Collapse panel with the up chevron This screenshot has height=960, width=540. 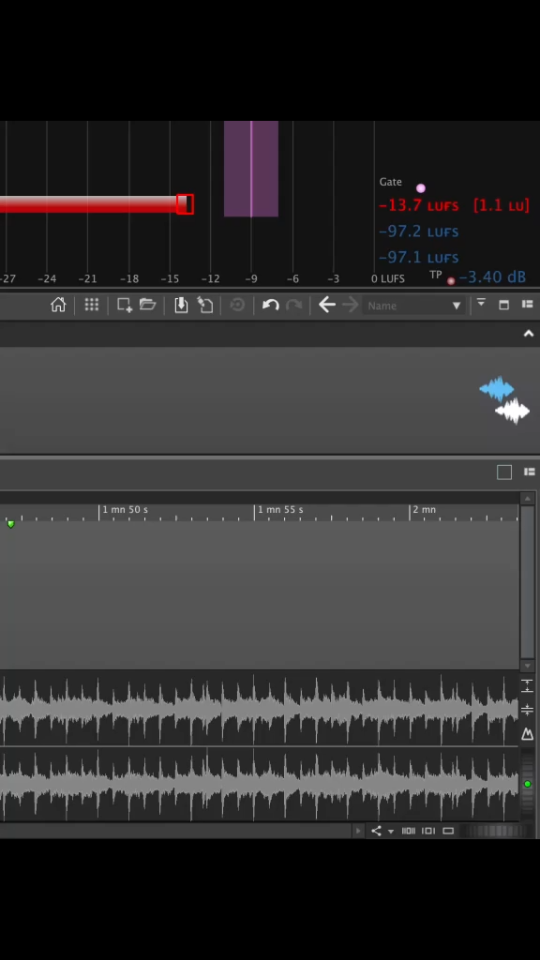pos(528,334)
